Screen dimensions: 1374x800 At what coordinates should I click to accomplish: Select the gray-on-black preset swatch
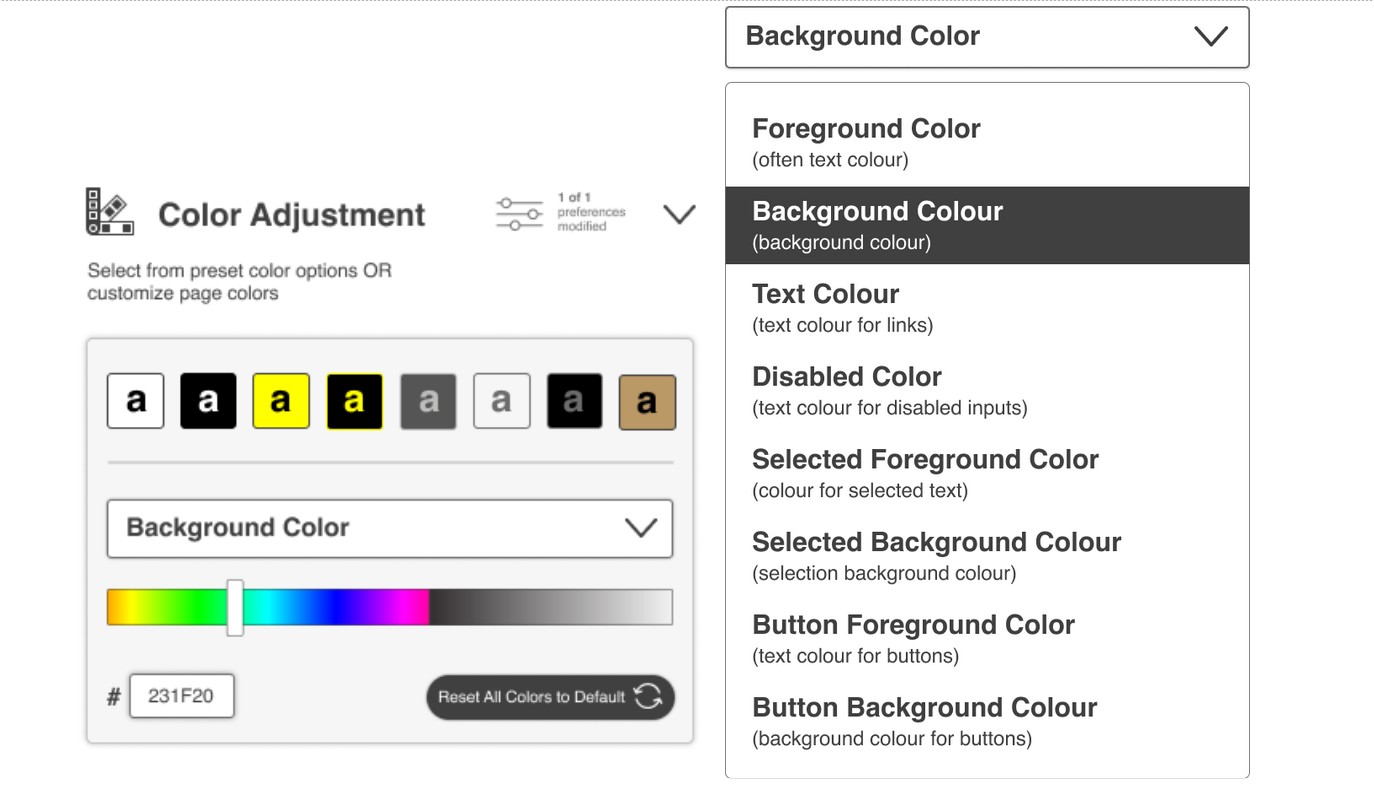pos(574,400)
